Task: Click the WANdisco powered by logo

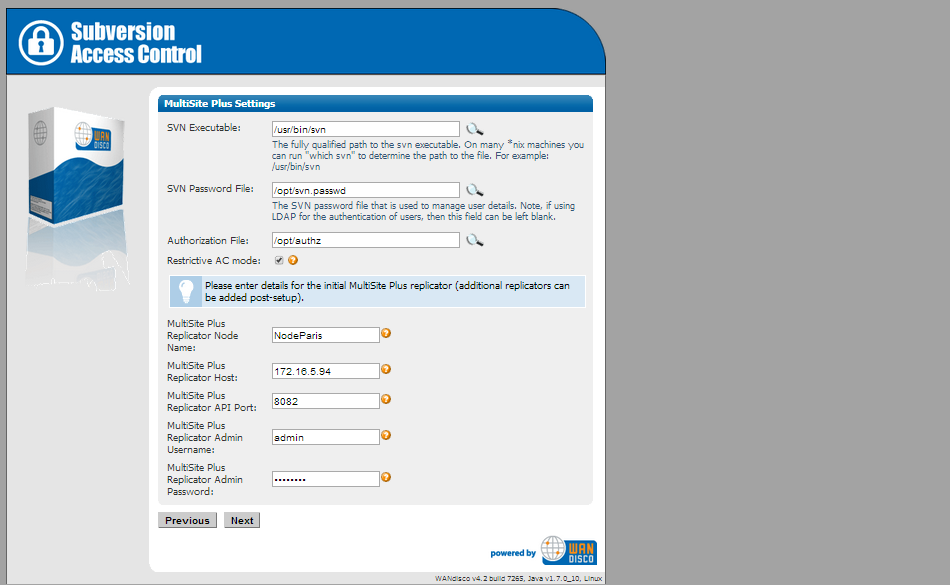Action: [x=569, y=550]
